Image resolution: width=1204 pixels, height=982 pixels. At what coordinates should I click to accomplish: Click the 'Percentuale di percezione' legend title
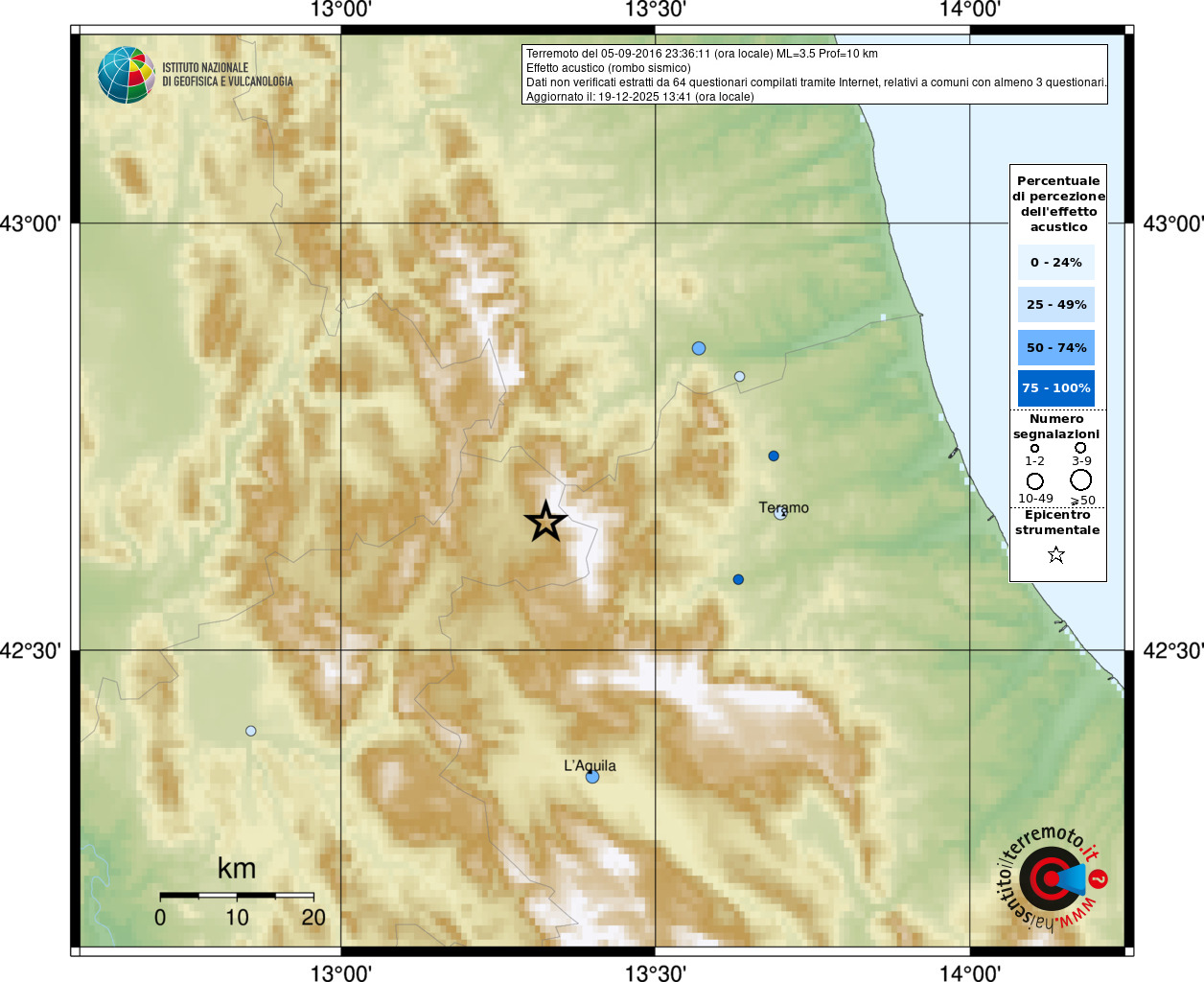pos(1058,203)
